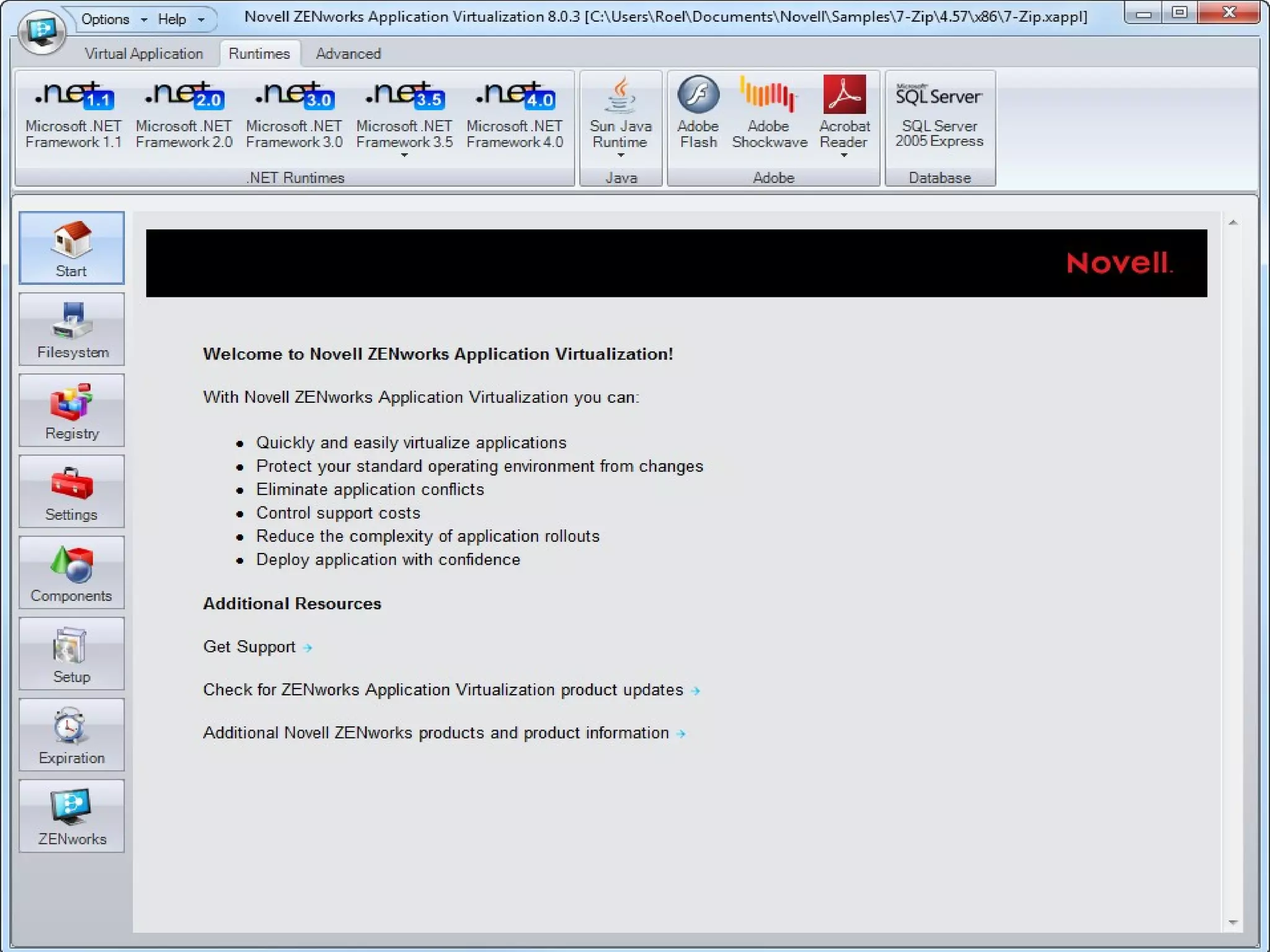Click the Java group label

621,178
